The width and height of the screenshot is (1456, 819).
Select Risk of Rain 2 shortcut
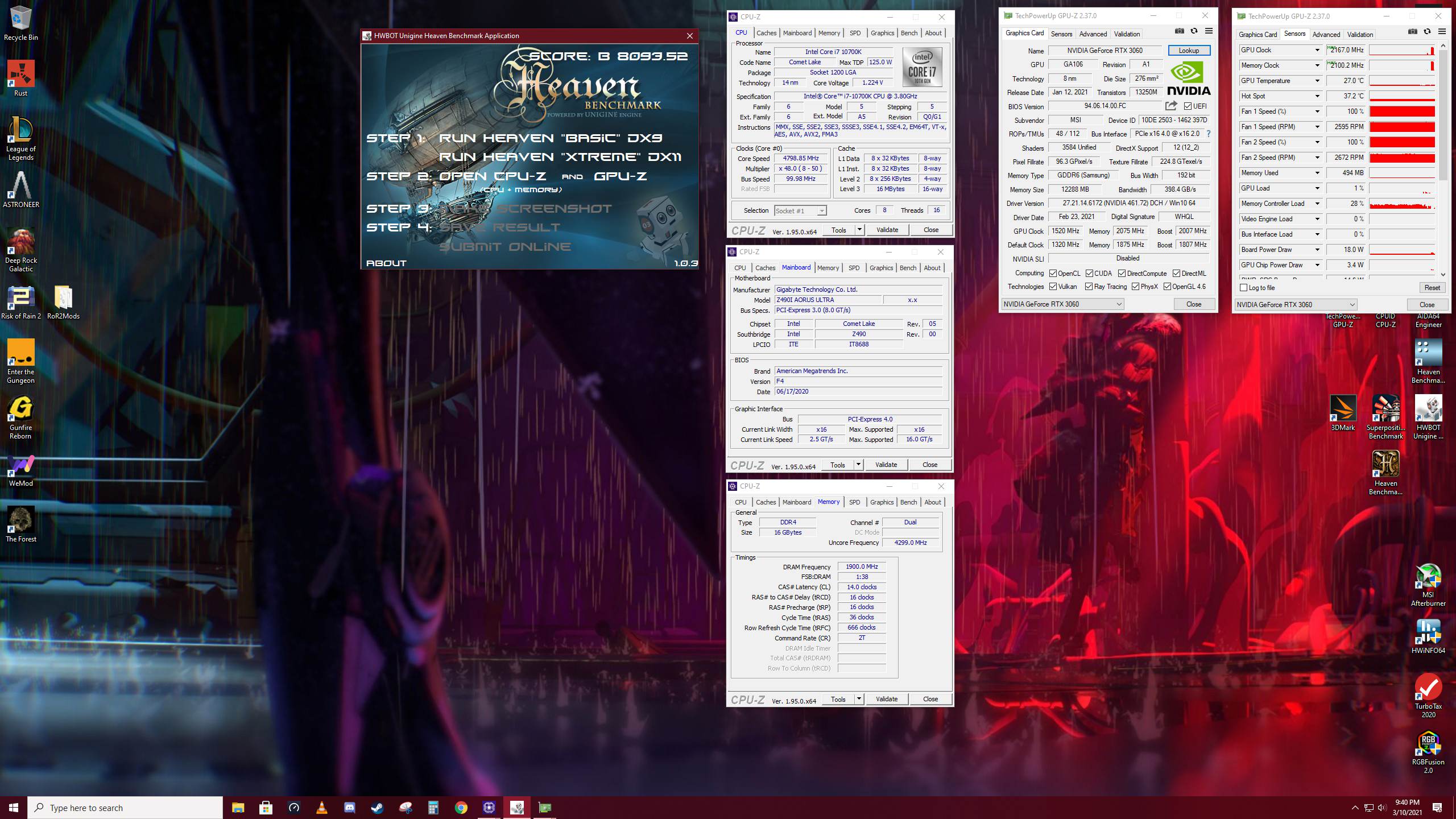(x=21, y=302)
